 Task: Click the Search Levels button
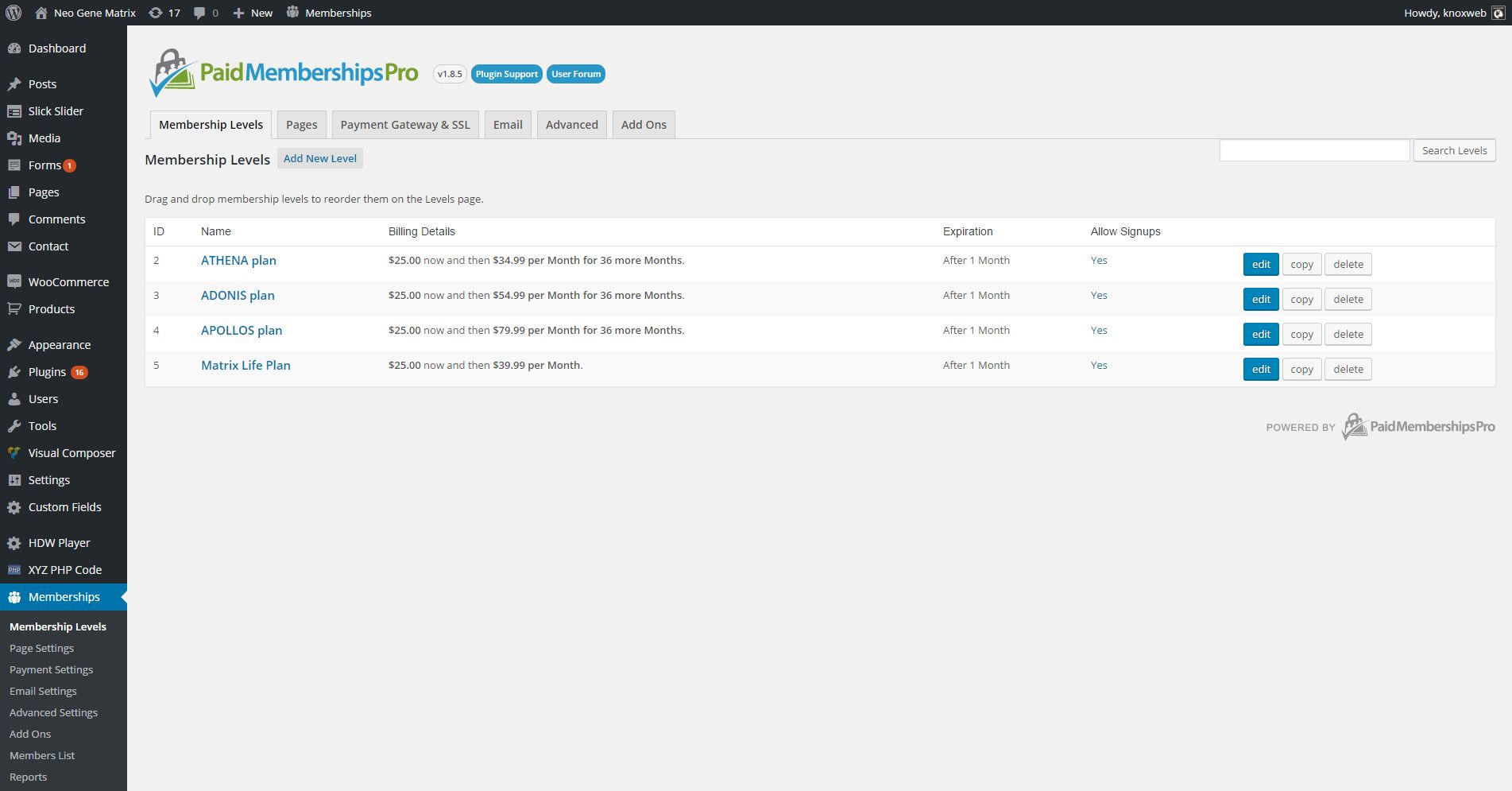(1455, 150)
